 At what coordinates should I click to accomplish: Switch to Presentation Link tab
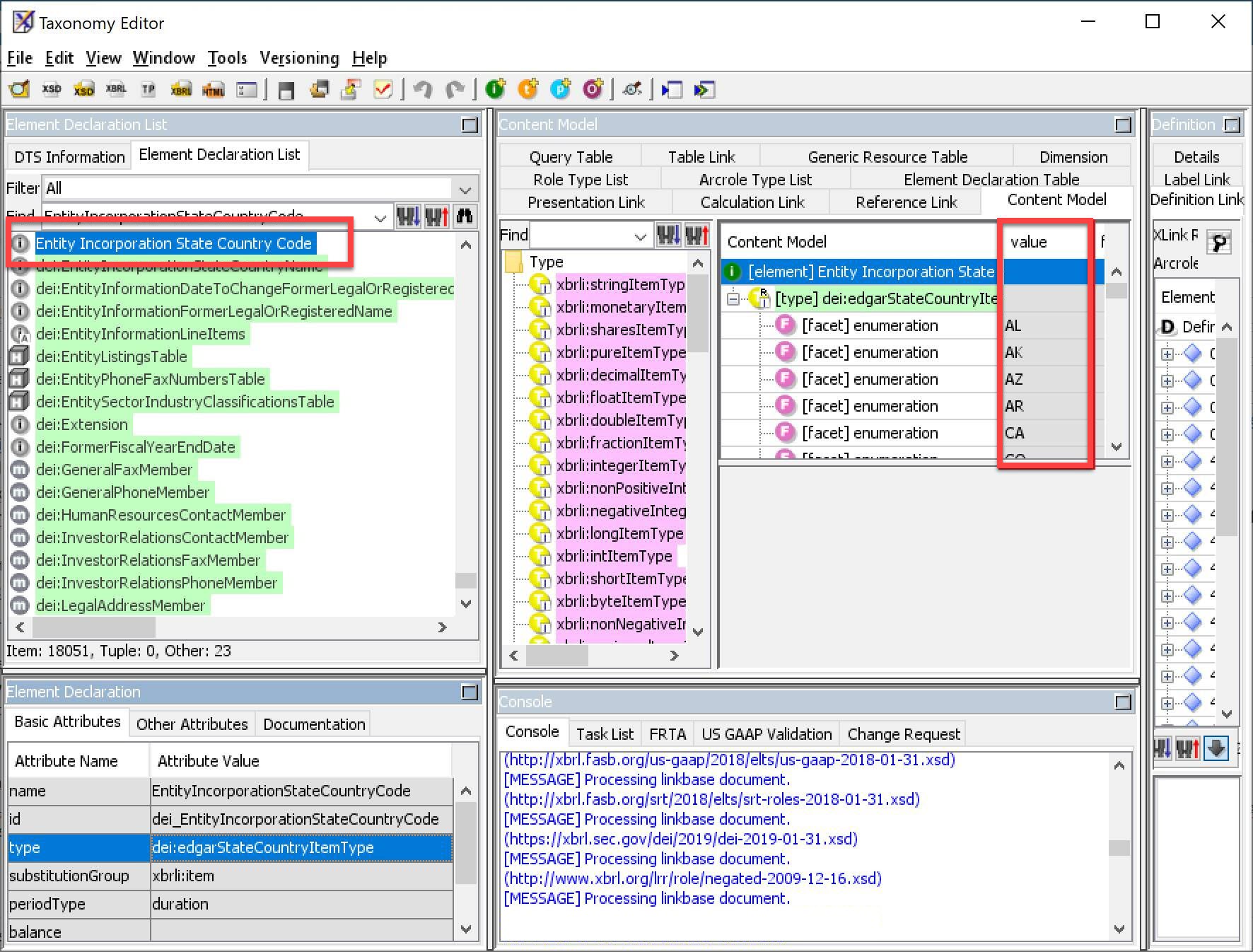(586, 202)
